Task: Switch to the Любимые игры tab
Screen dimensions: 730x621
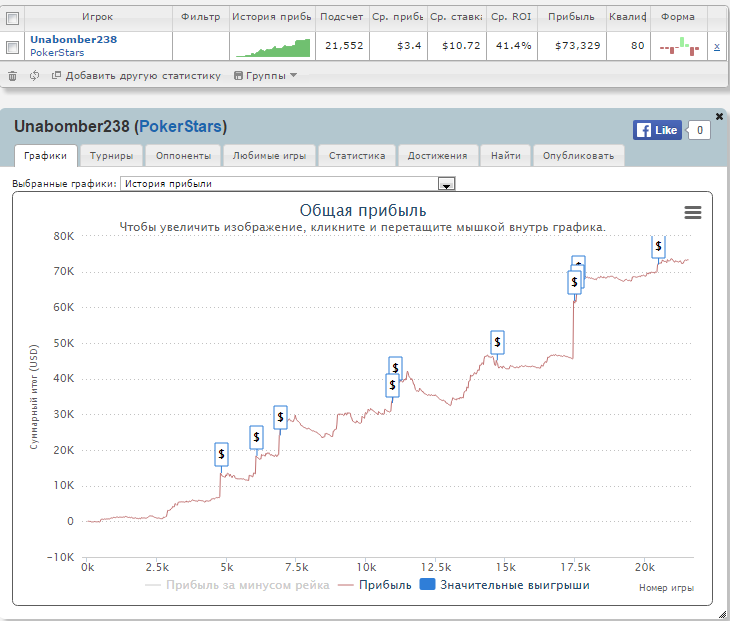Action: tap(270, 155)
